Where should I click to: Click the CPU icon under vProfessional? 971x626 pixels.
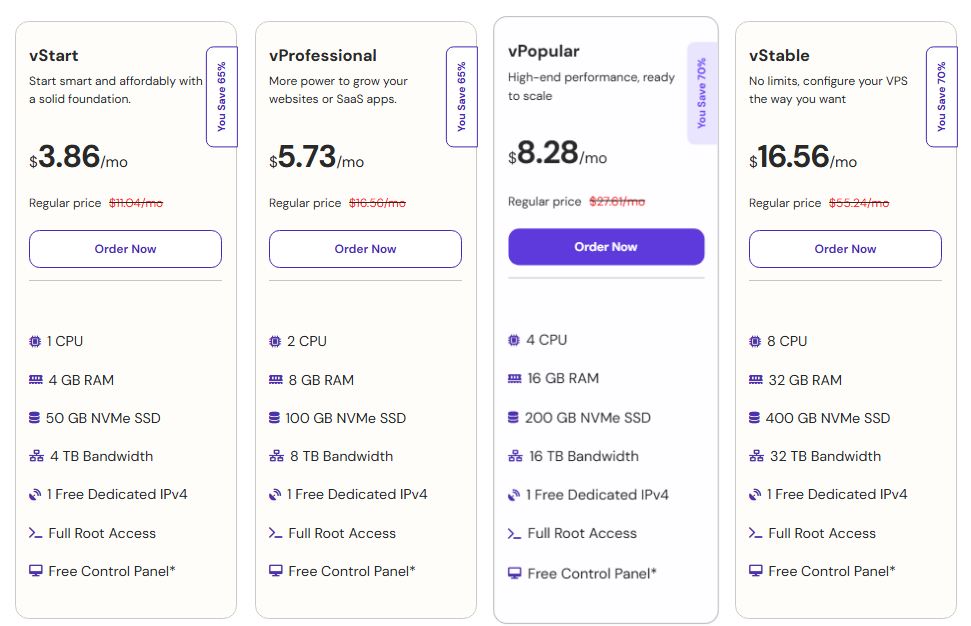(x=276, y=341)
